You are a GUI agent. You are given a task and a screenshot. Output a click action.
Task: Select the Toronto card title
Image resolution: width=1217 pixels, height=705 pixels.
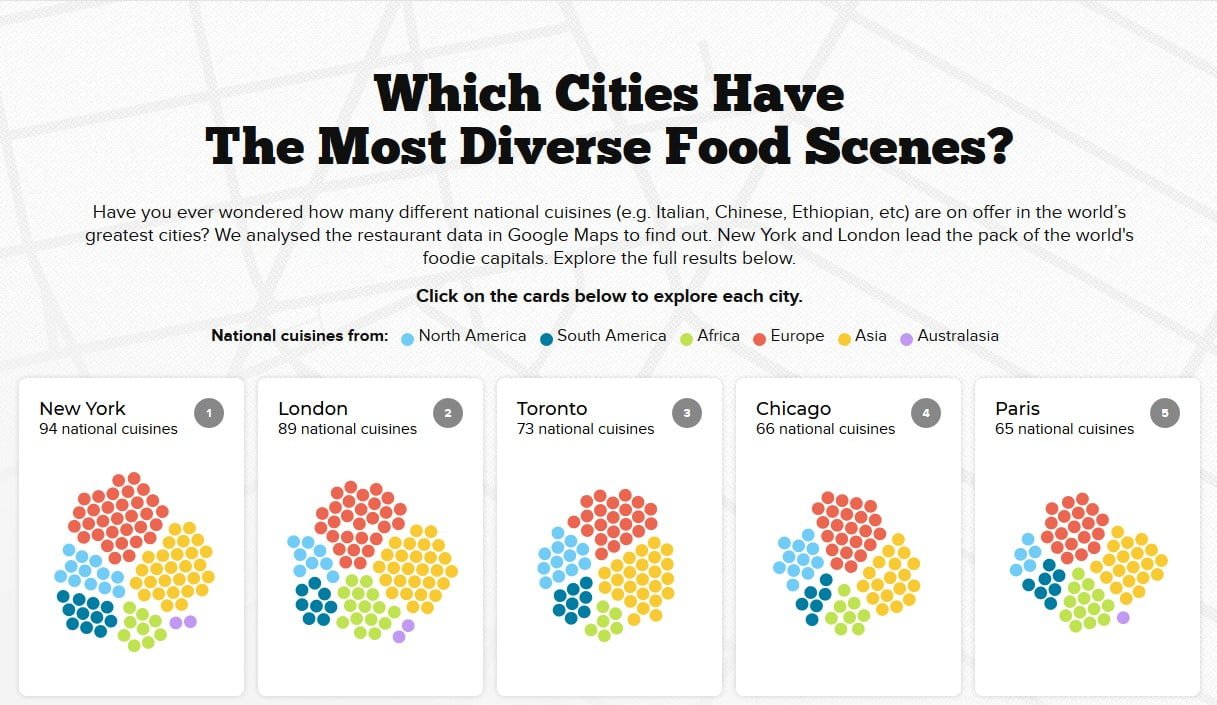coord(552,408)
